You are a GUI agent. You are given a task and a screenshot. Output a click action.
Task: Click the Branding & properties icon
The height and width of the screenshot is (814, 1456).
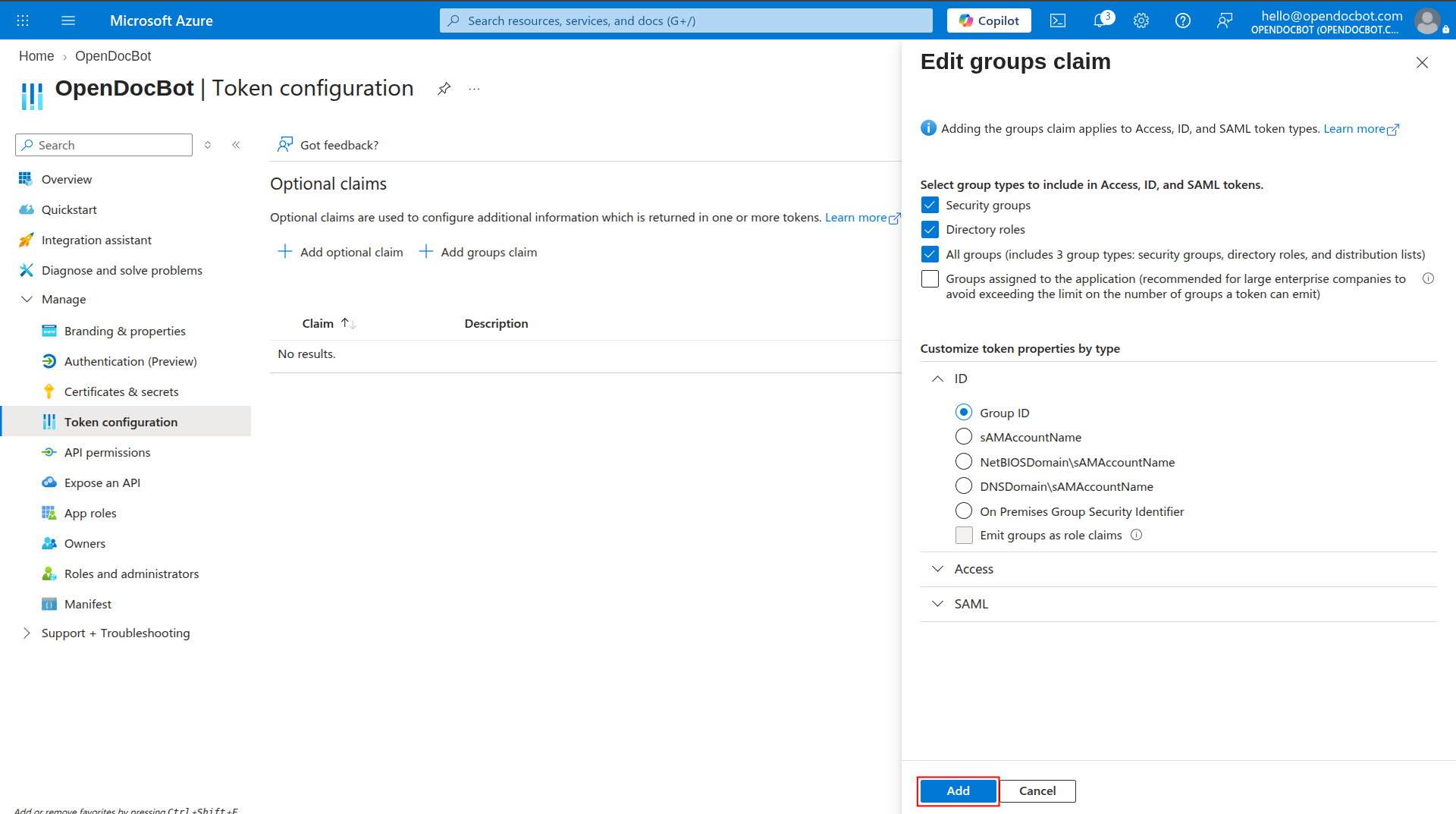tap(49, 331)
